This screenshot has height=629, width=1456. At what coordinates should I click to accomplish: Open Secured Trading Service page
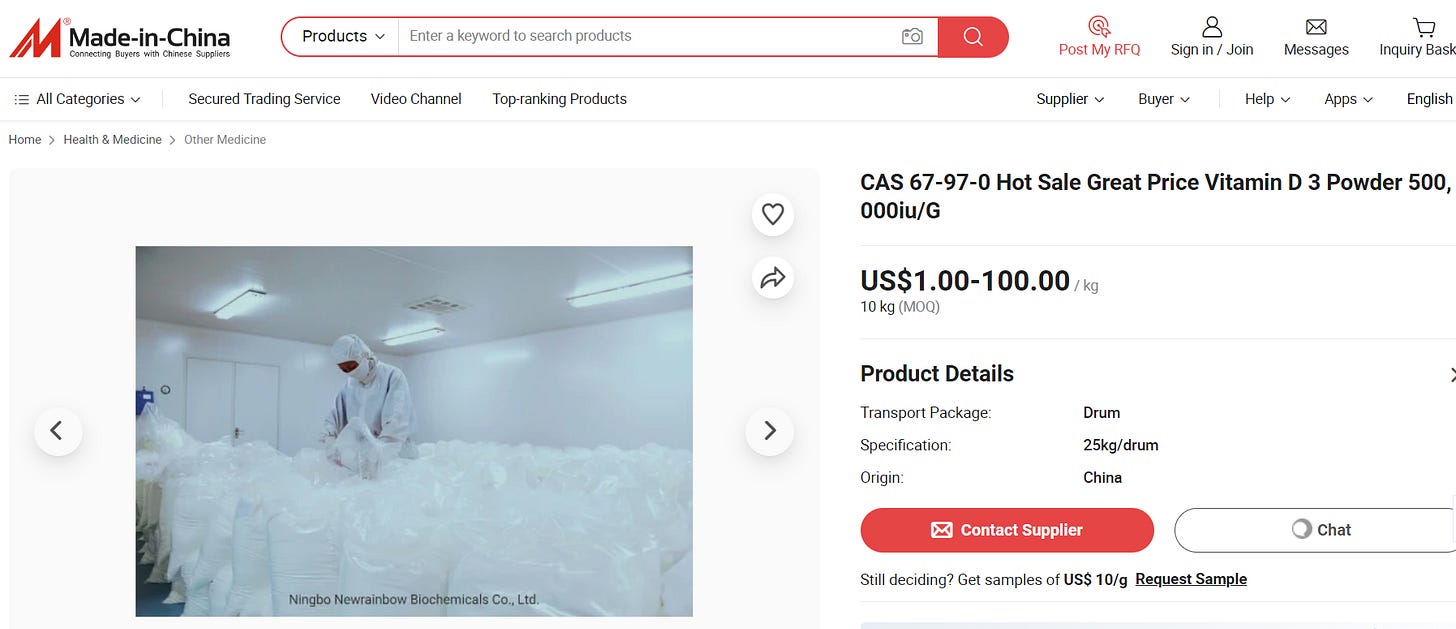(264, 99)
